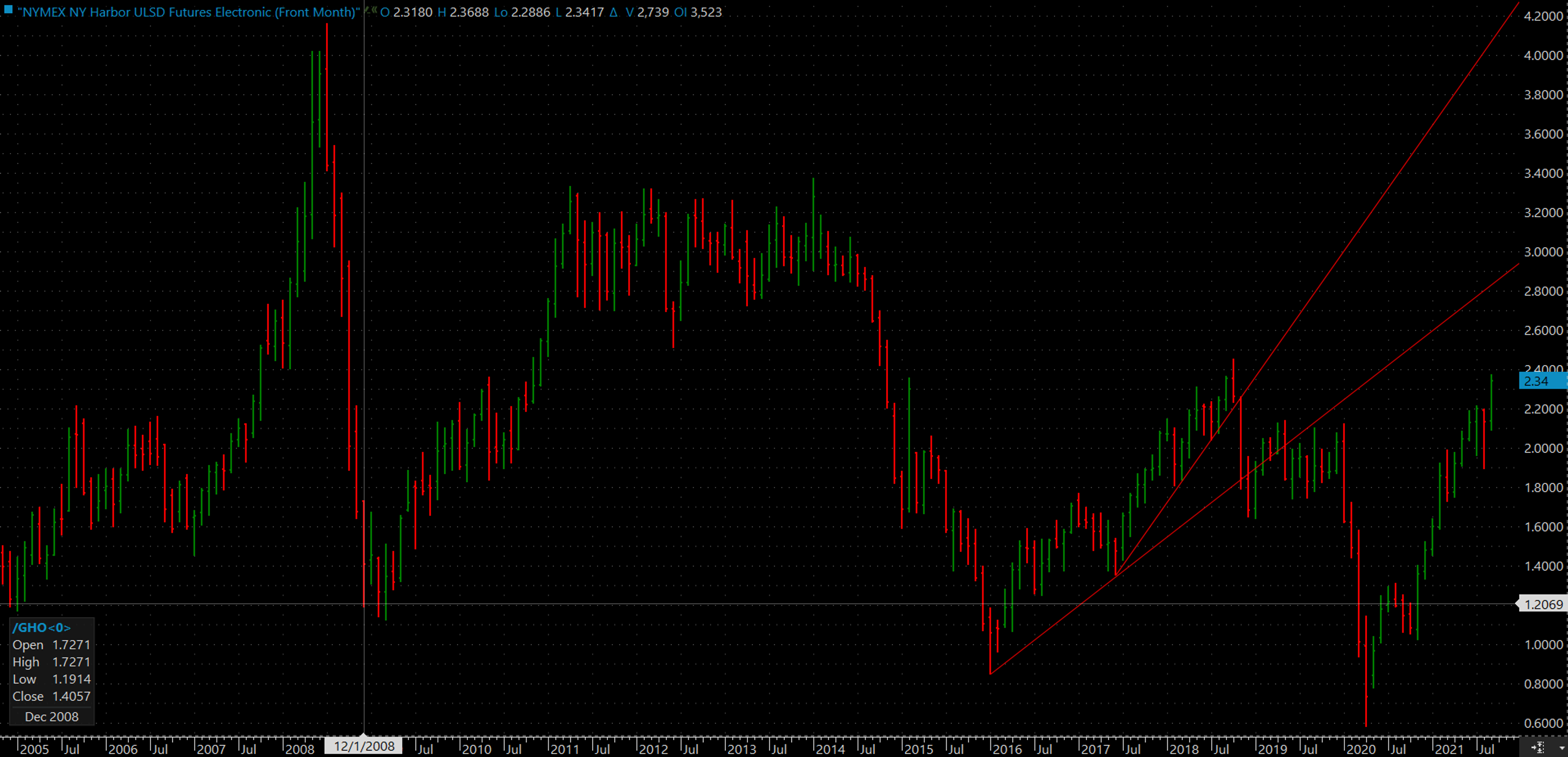Click the 12/1/2008 crosshair date label
1568x757 pixels.
(x=364, y=746)
